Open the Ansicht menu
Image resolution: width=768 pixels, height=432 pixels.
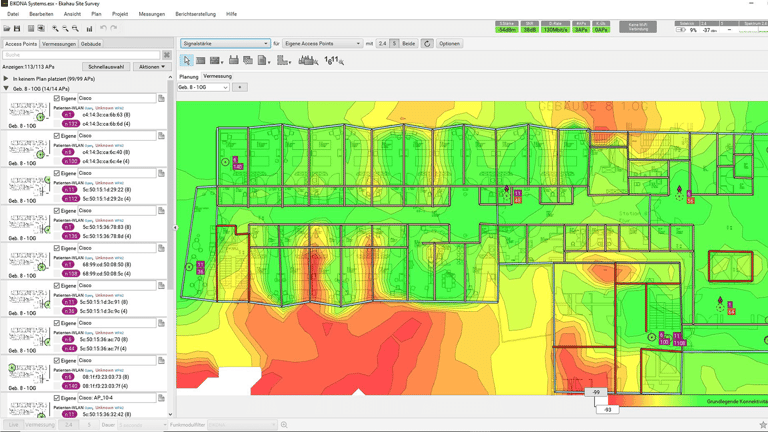click(x=72, y=14)
